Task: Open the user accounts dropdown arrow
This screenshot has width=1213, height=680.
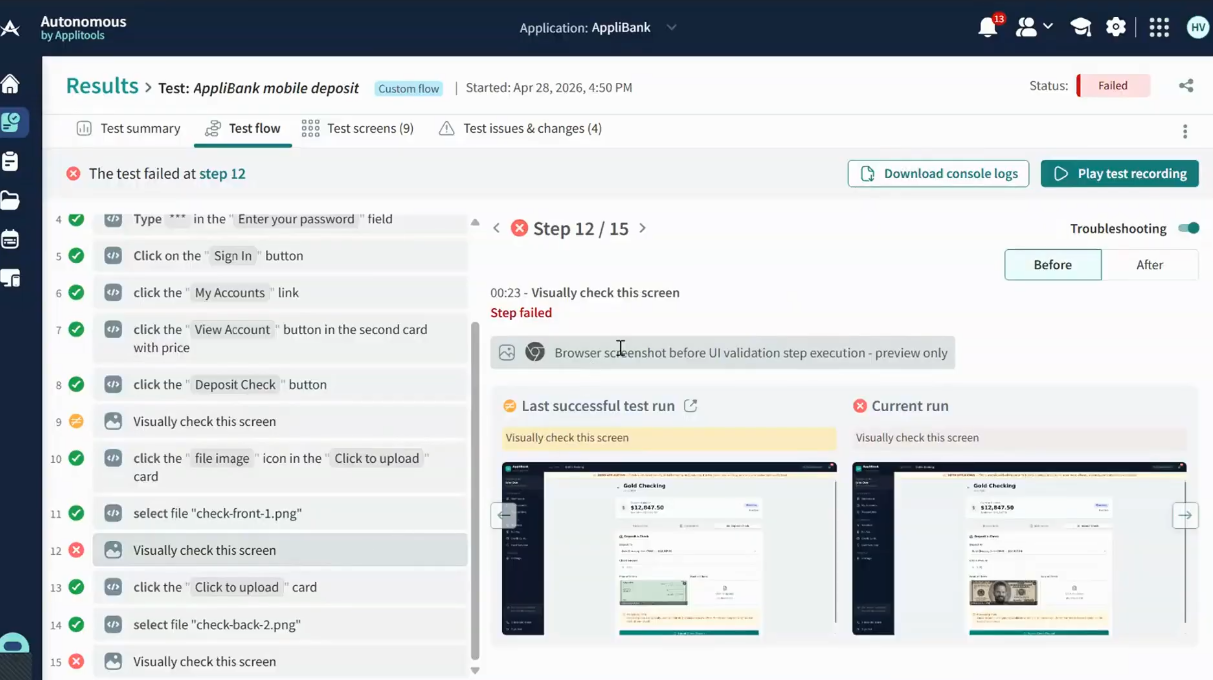Action: (1048, 27)
